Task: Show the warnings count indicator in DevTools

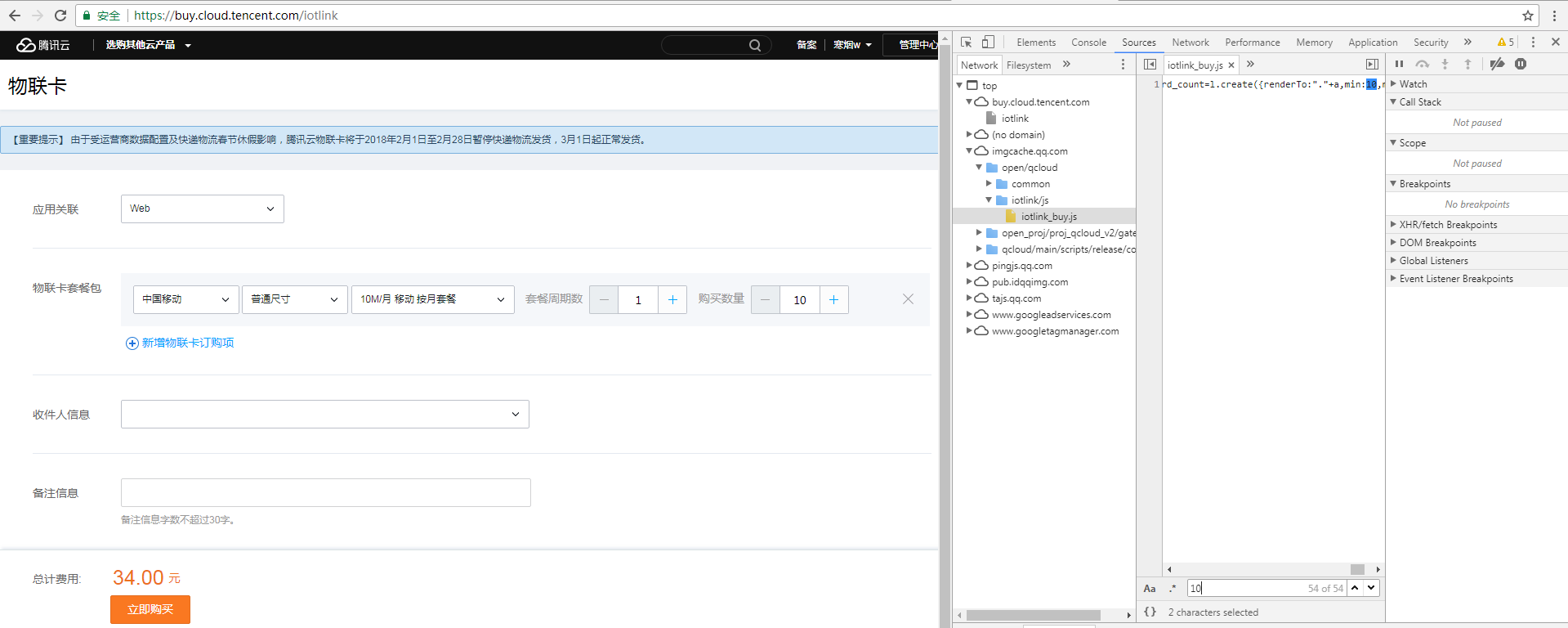Action: (1506, 43)
